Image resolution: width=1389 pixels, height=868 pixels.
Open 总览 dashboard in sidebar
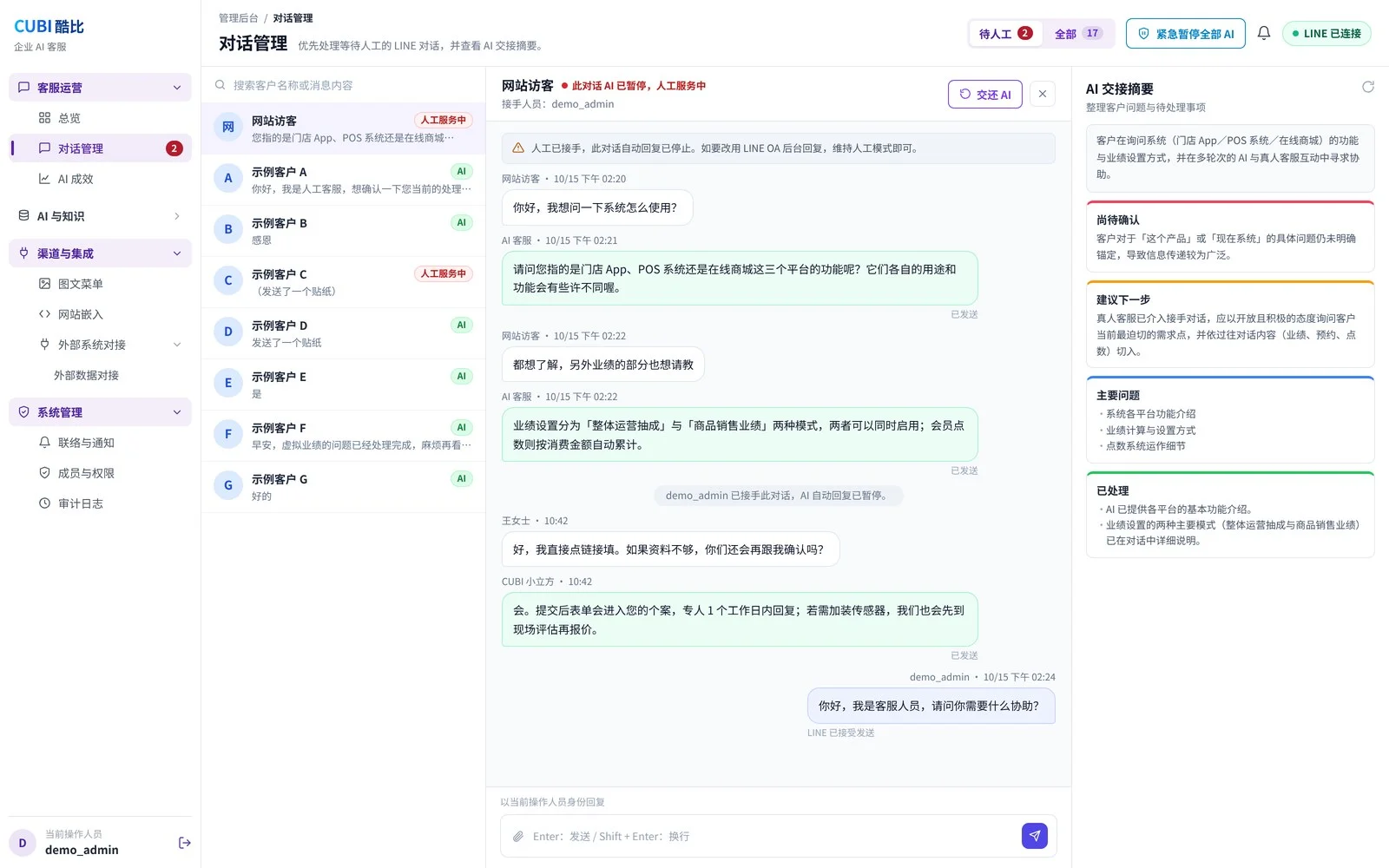pos(100,118)
